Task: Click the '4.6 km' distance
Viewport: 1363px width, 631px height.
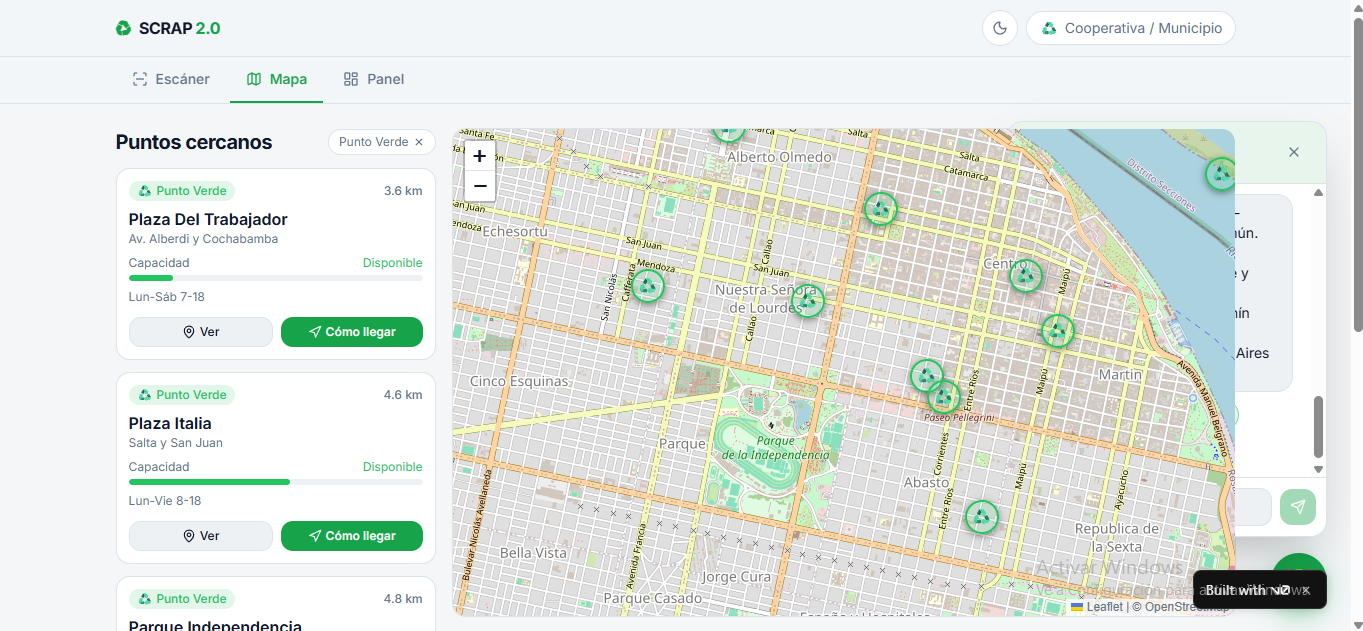Action: [403, 395]
